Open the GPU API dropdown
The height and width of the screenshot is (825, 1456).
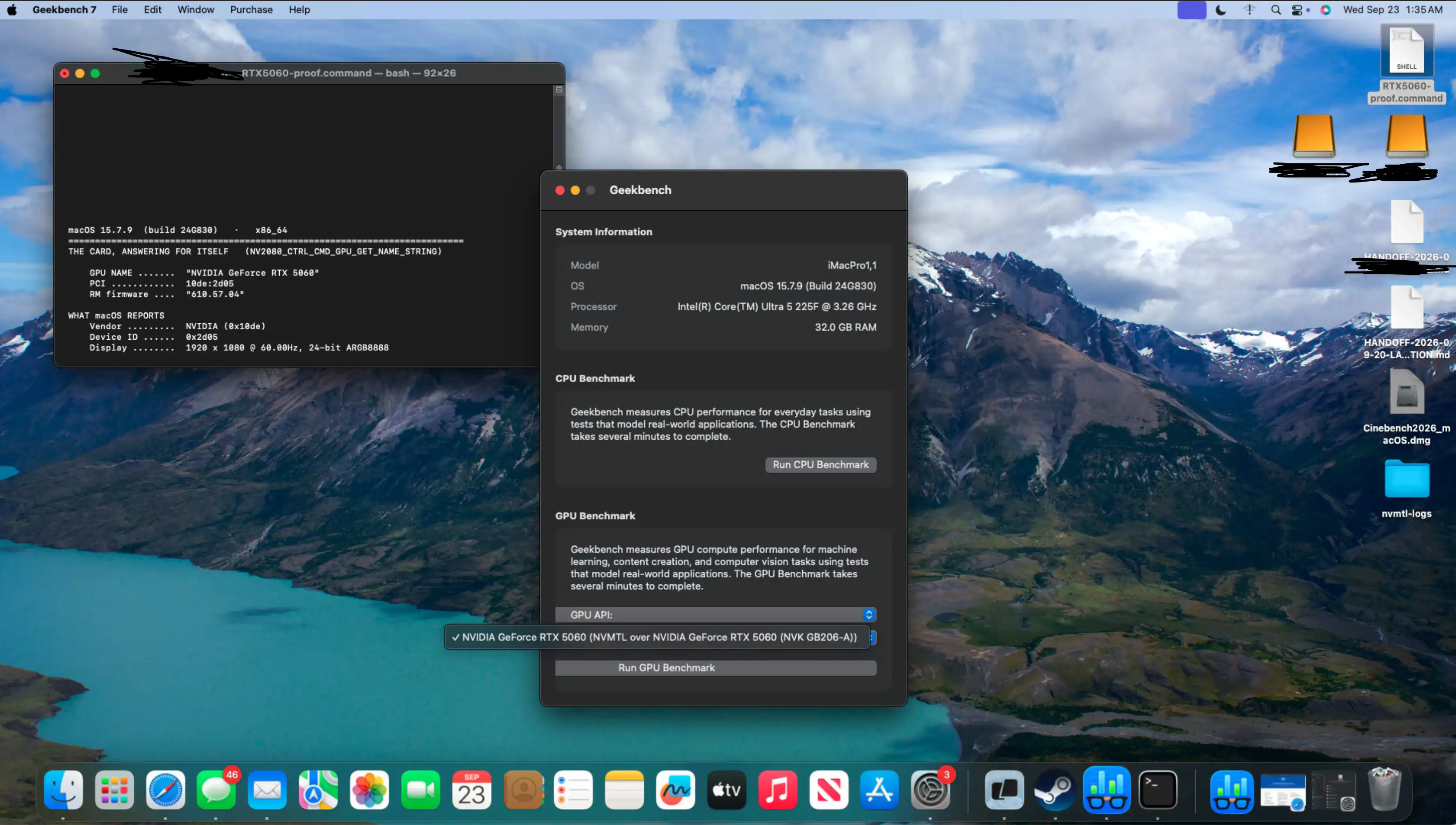click(715, 615)
